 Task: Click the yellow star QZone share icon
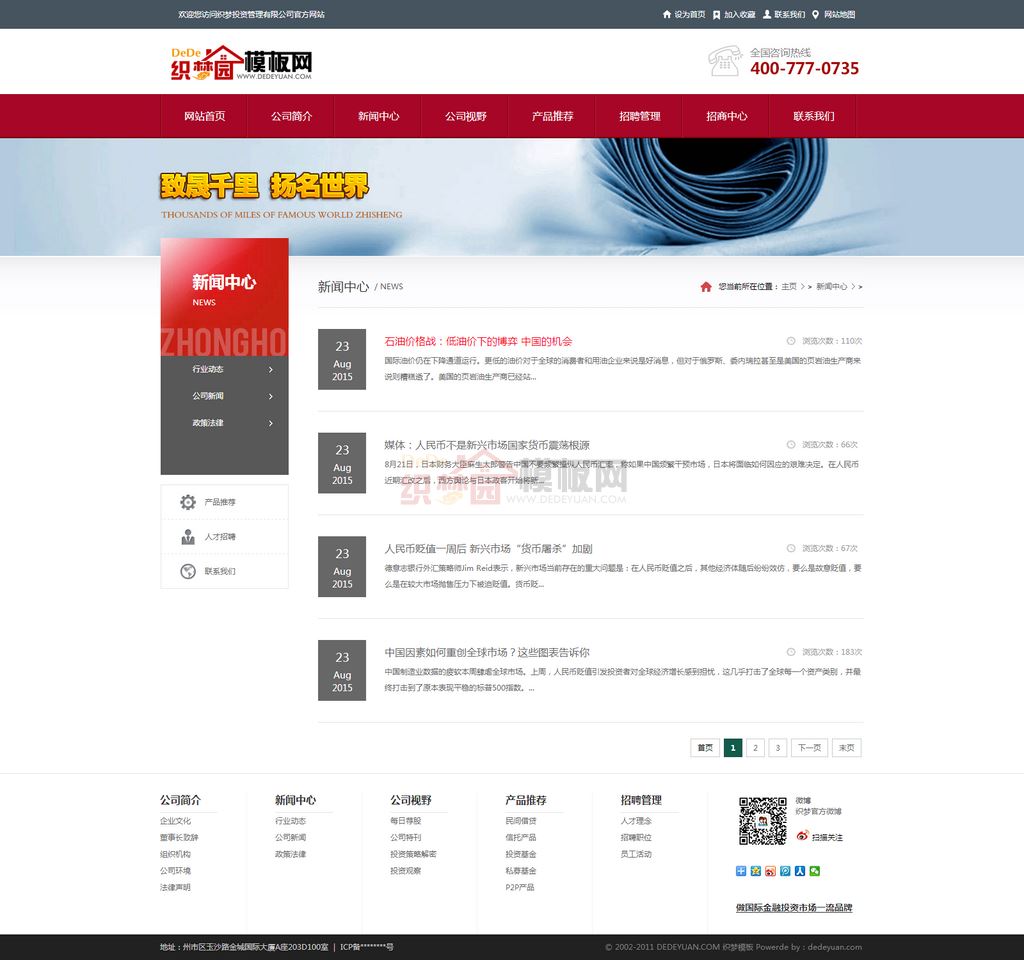point(755,871)
